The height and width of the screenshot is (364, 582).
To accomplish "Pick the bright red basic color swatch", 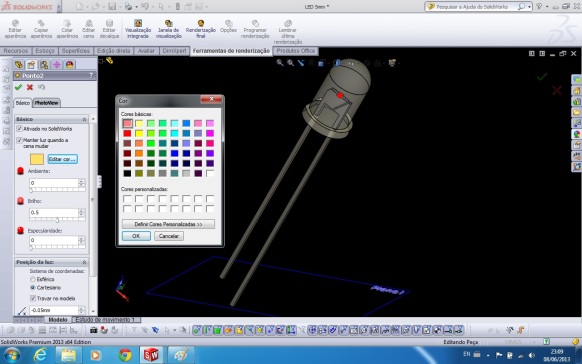I will (127, 133).
